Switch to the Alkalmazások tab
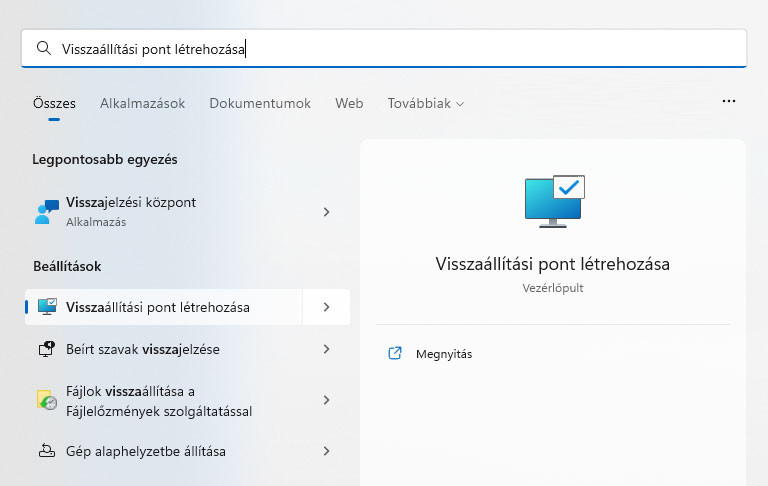Image resolution: width=768 pixels, height=486 pixels. point(142,103)
